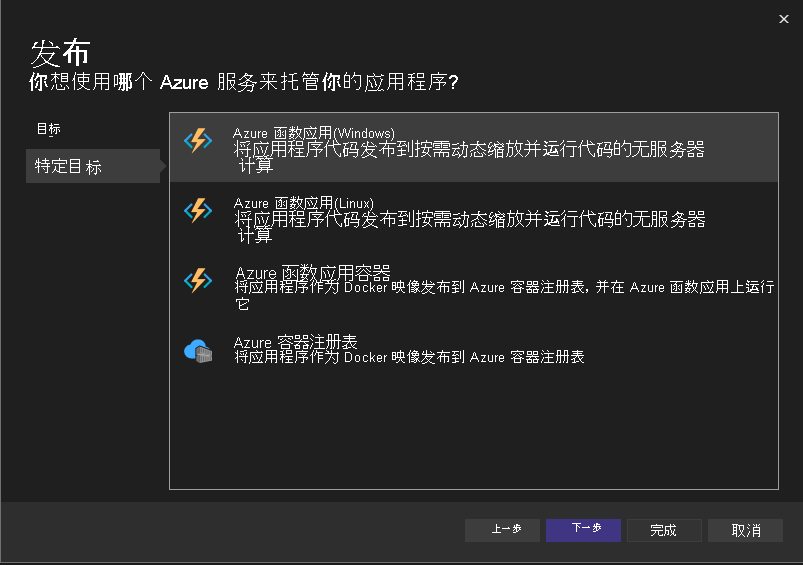Click the Azure 函数应用容器 lightning icon
This screenshot has height=565, width=803.
point(198,281)
